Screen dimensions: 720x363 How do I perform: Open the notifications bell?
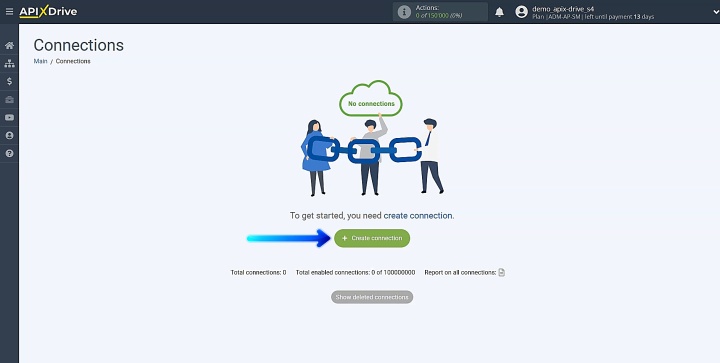coord(499,12)
